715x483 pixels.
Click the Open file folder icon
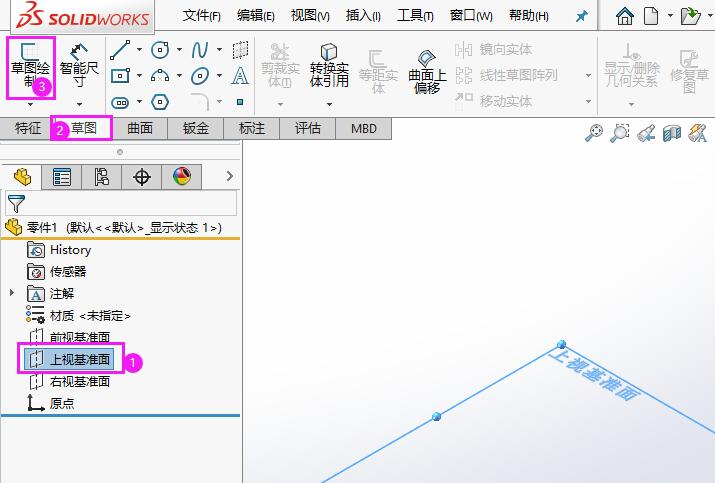690,16
